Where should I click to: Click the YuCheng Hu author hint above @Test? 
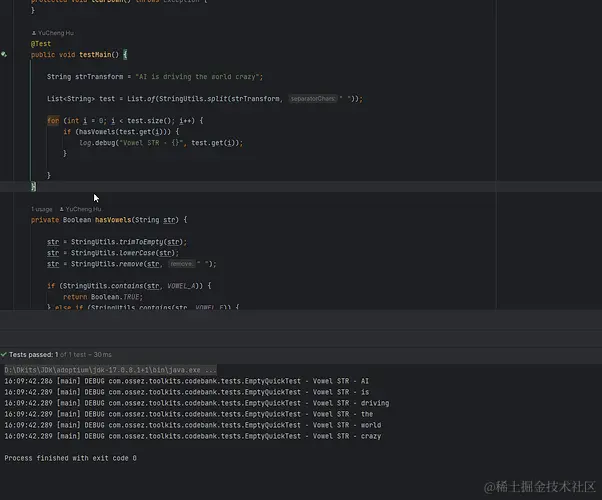tap(53, 33)
